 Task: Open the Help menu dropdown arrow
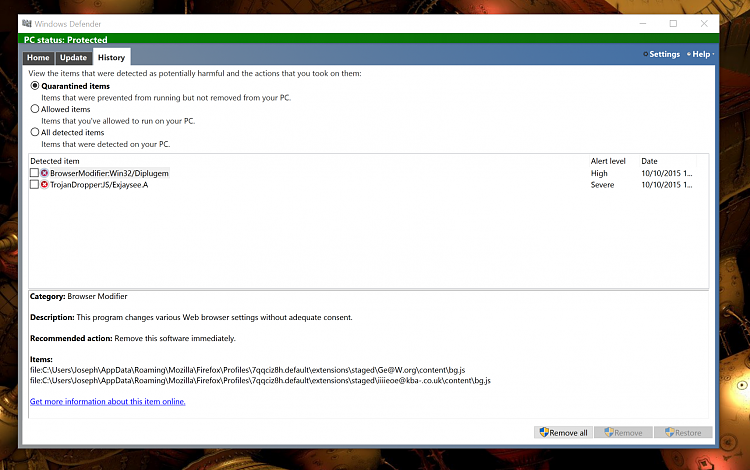tap(713, 54)
